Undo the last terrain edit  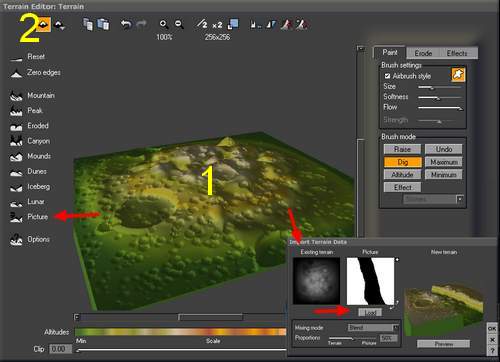[x=126, y=24]
